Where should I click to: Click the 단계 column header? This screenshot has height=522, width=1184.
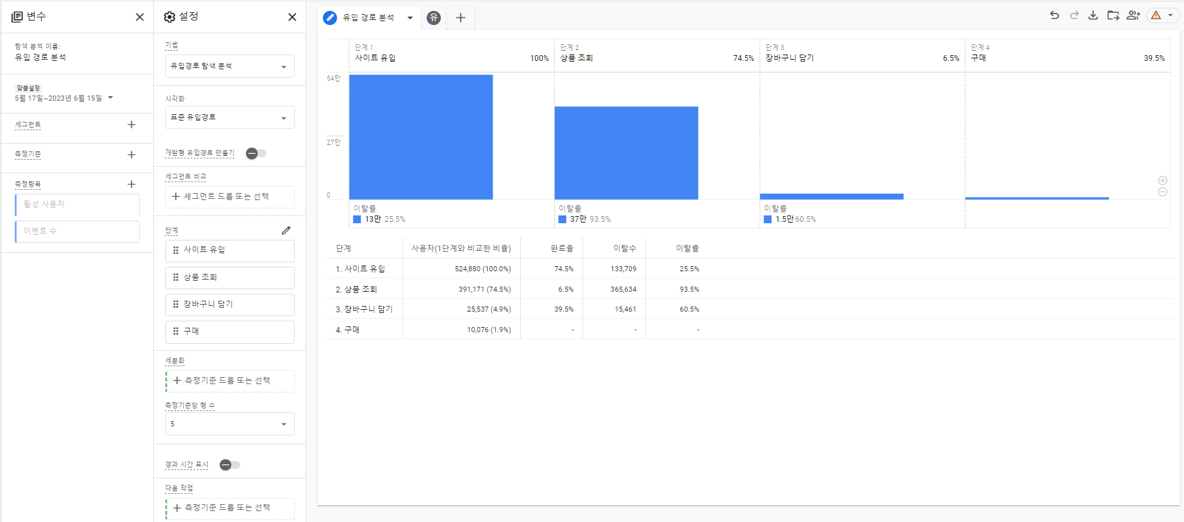tap(343, 248)
